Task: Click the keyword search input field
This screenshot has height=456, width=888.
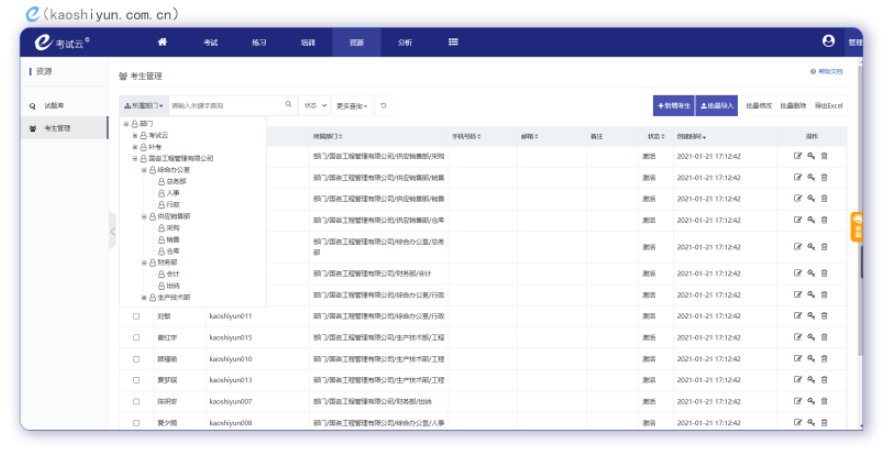Action: coord(225,105)
